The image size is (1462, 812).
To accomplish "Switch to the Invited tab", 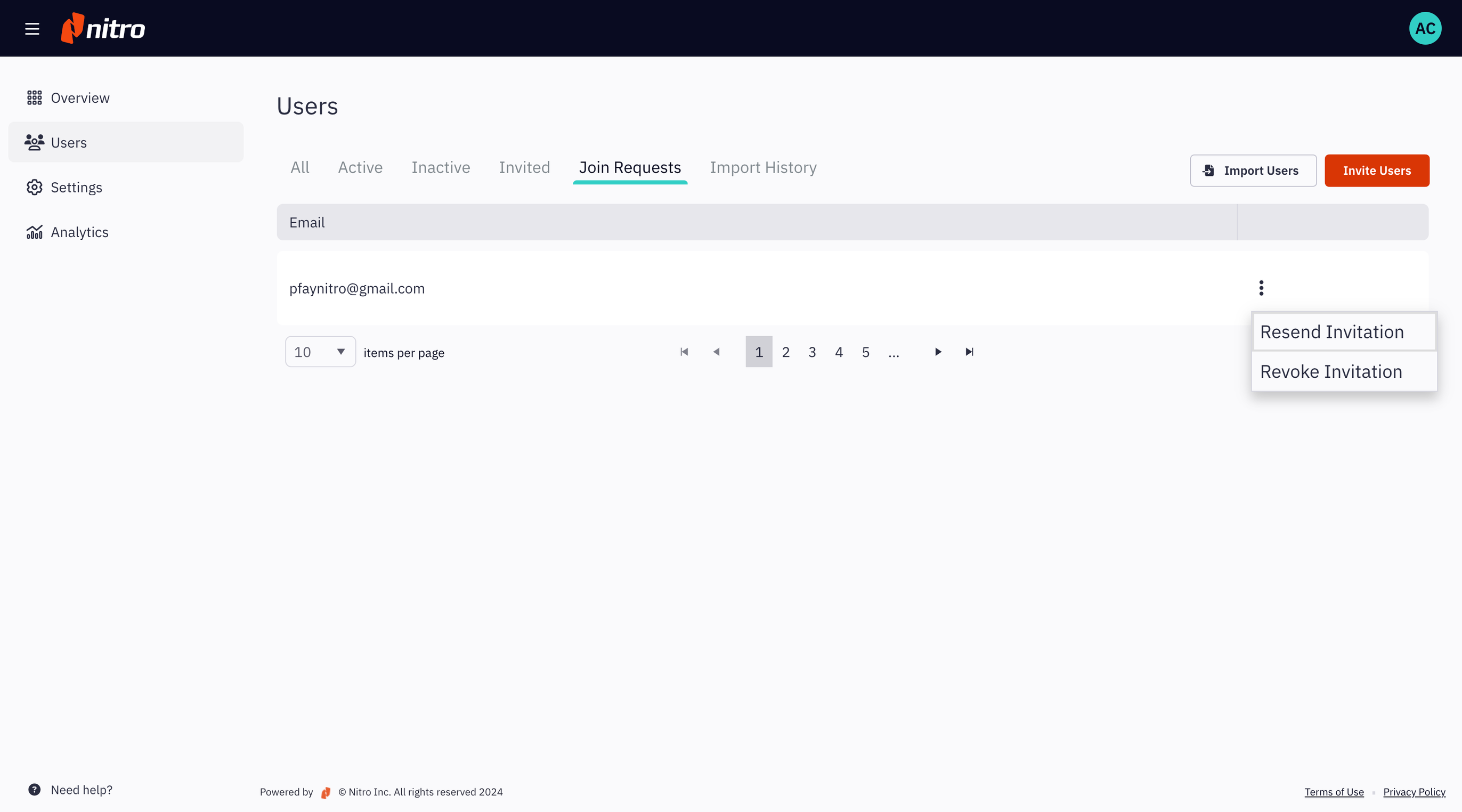I will point(524,167).
